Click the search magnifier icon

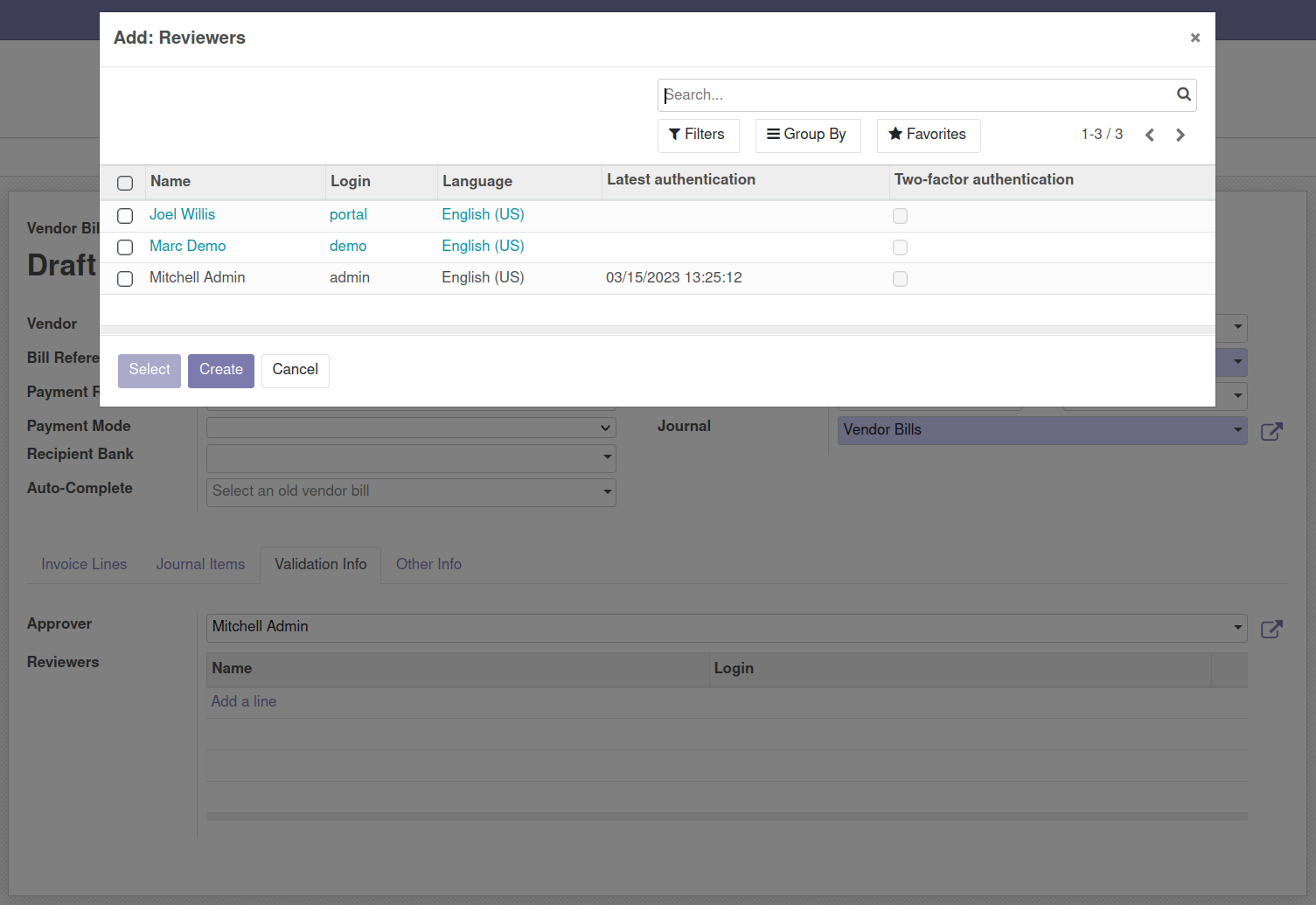(1183, 94)
